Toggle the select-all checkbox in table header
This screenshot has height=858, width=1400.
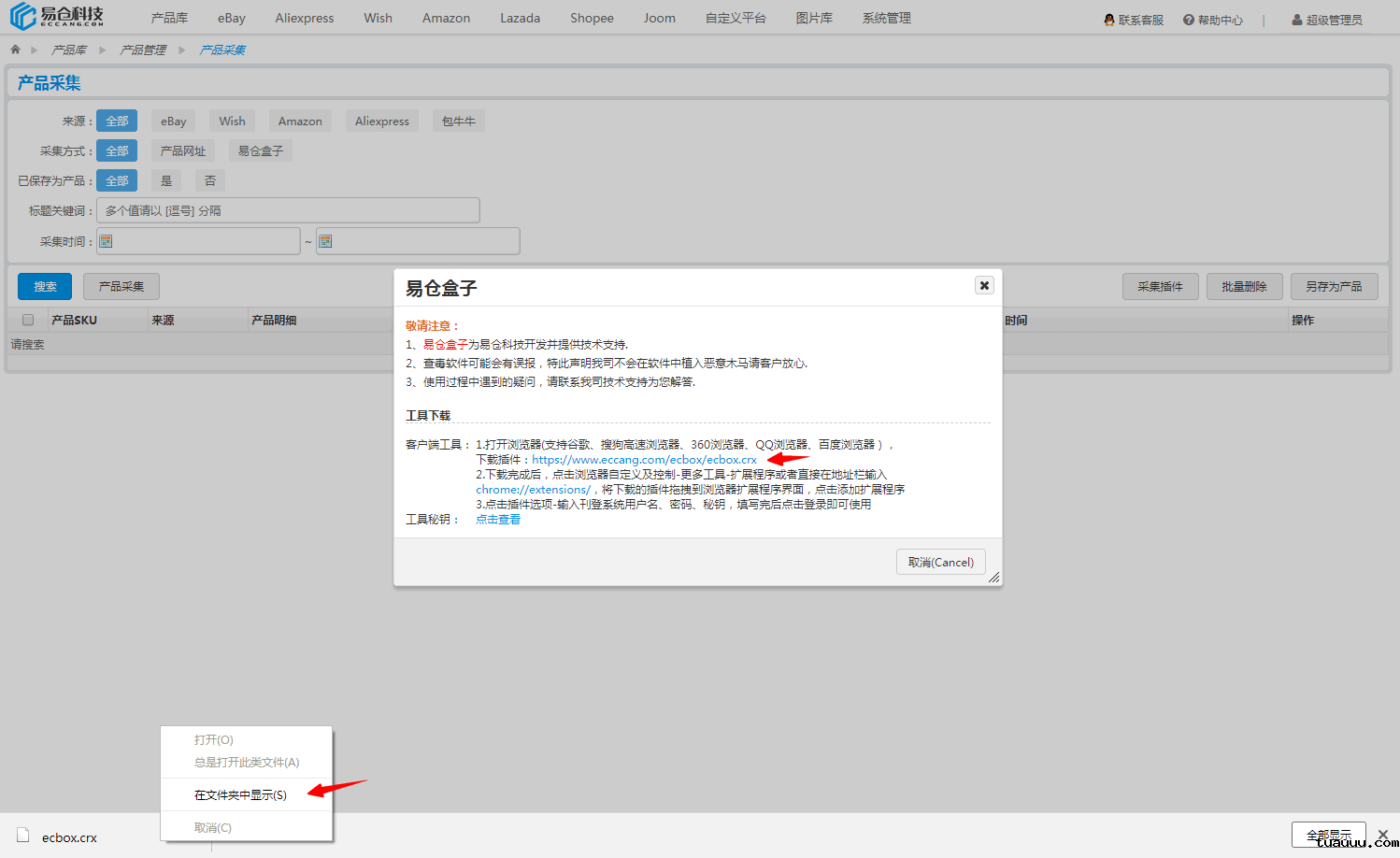tap(28, 320)
